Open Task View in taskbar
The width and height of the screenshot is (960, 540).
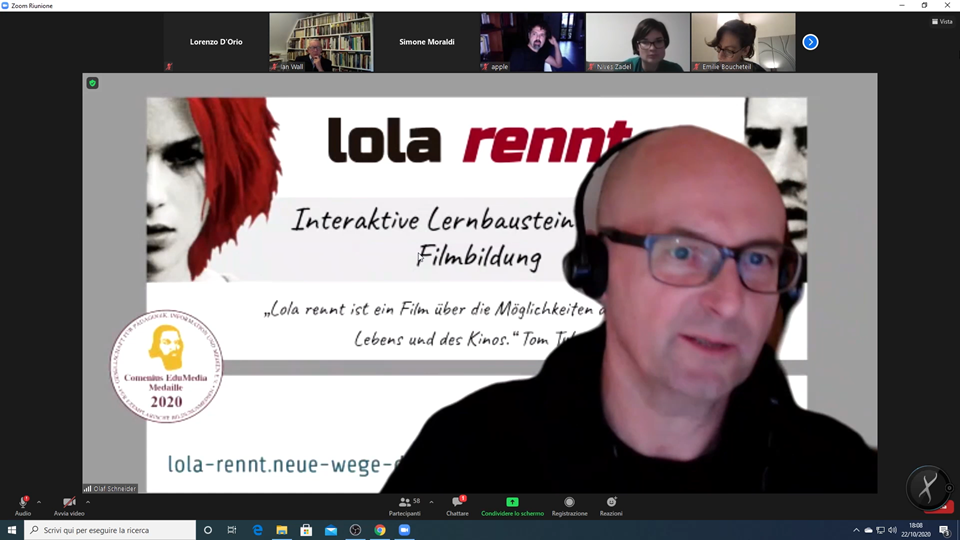[x=232, y=530]
